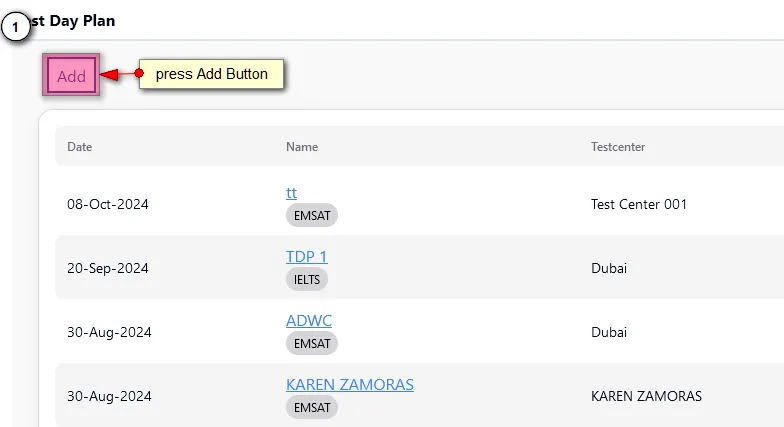Image resolution: width=784 pixels, height=427 pixels.
Task: Open the ADWC plan link
Action: coord(308,321)
